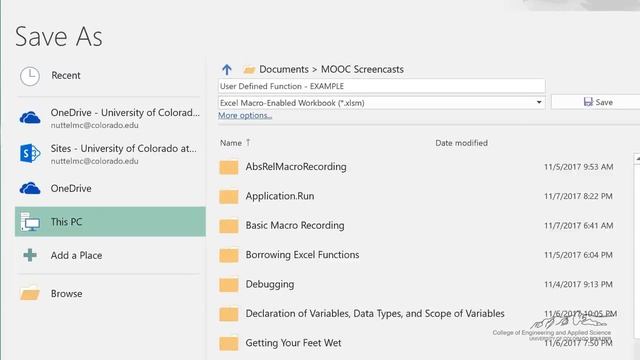Click the date 11/5/2017 6:04 PM
640x360 pixels.
tap(578, 255)
